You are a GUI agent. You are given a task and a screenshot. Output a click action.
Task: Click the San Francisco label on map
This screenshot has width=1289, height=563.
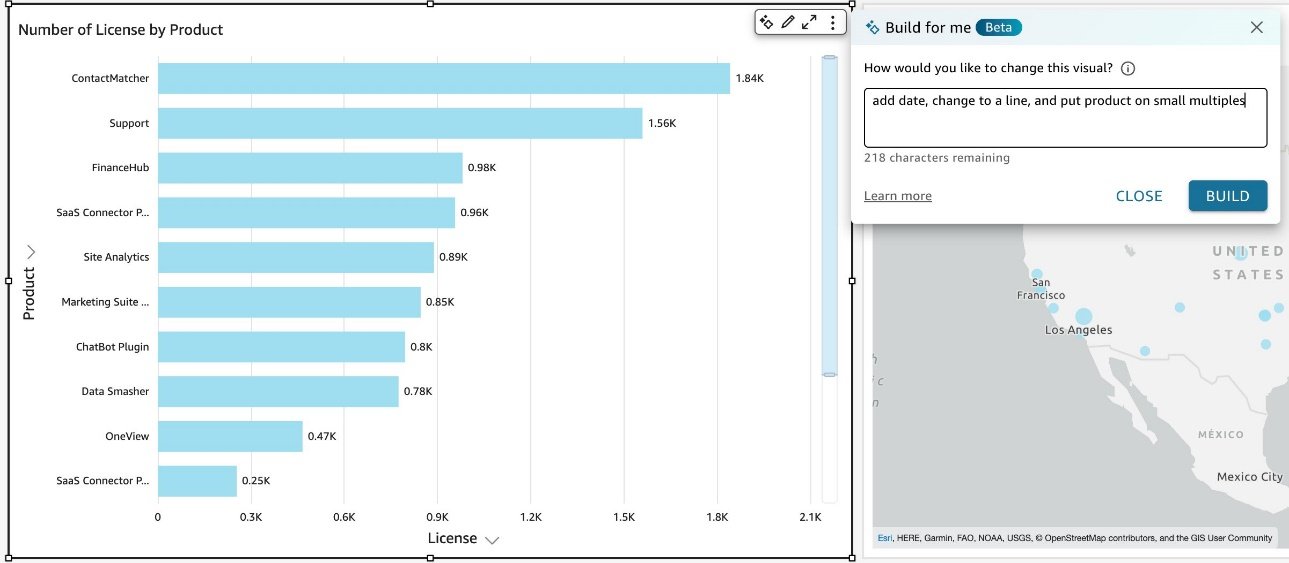1041,289
